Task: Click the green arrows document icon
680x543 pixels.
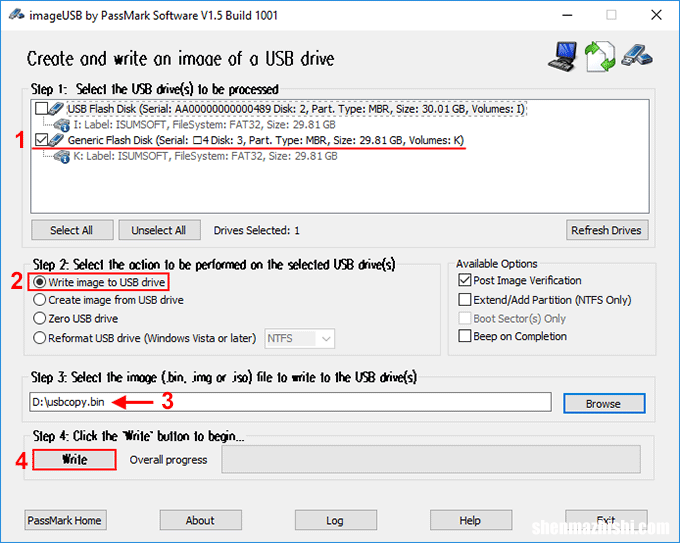Action: click(600, 56)
